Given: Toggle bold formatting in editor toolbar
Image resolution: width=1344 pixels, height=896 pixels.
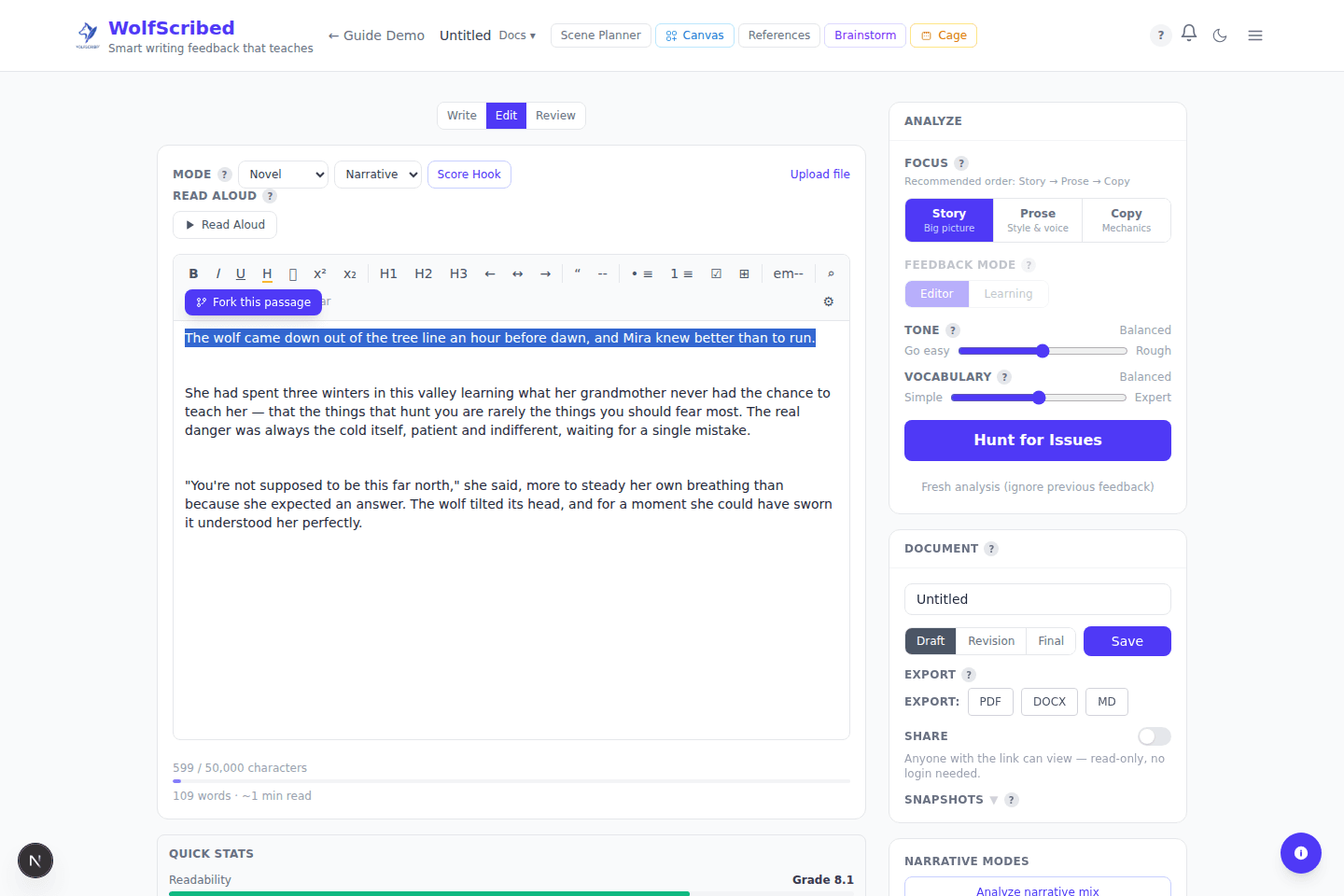Looking at the screenshot, I should coord(193,273).
